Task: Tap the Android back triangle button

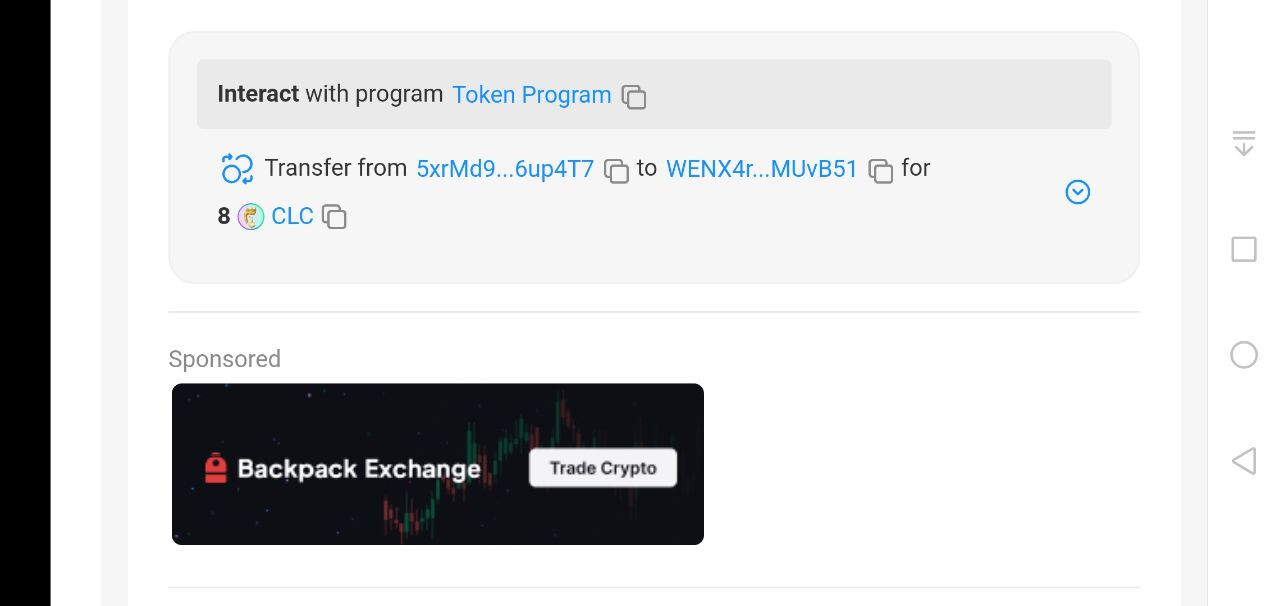Action: pyautogui.click(x=1243, y=461)
